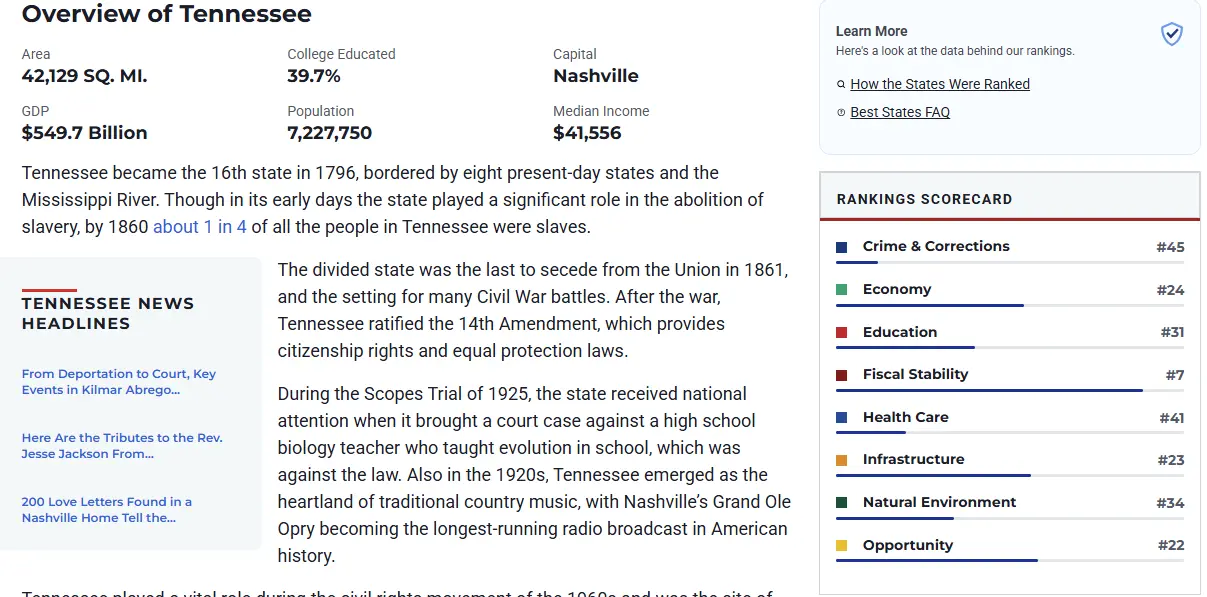Image resolution: width=1207 pixels, height=597 pixels.
Task: Click the orange square next to Infrastructure
Action: [842, 460]
